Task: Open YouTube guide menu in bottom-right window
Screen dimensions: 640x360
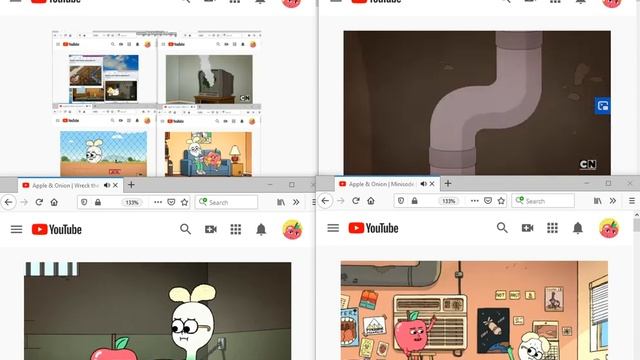Action: coord(333,228)
